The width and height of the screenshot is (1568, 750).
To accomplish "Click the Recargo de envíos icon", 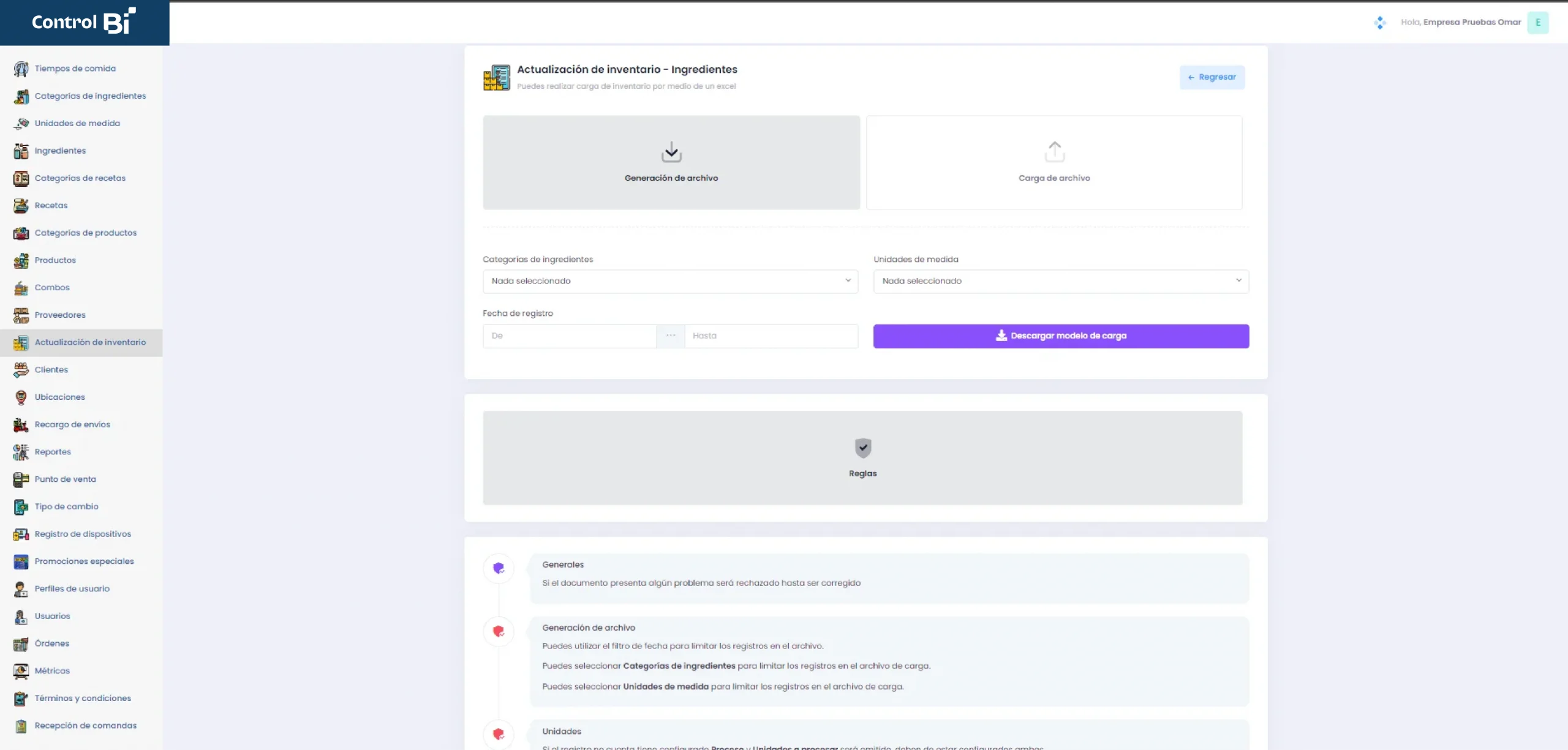I will [x=21, y=424].
